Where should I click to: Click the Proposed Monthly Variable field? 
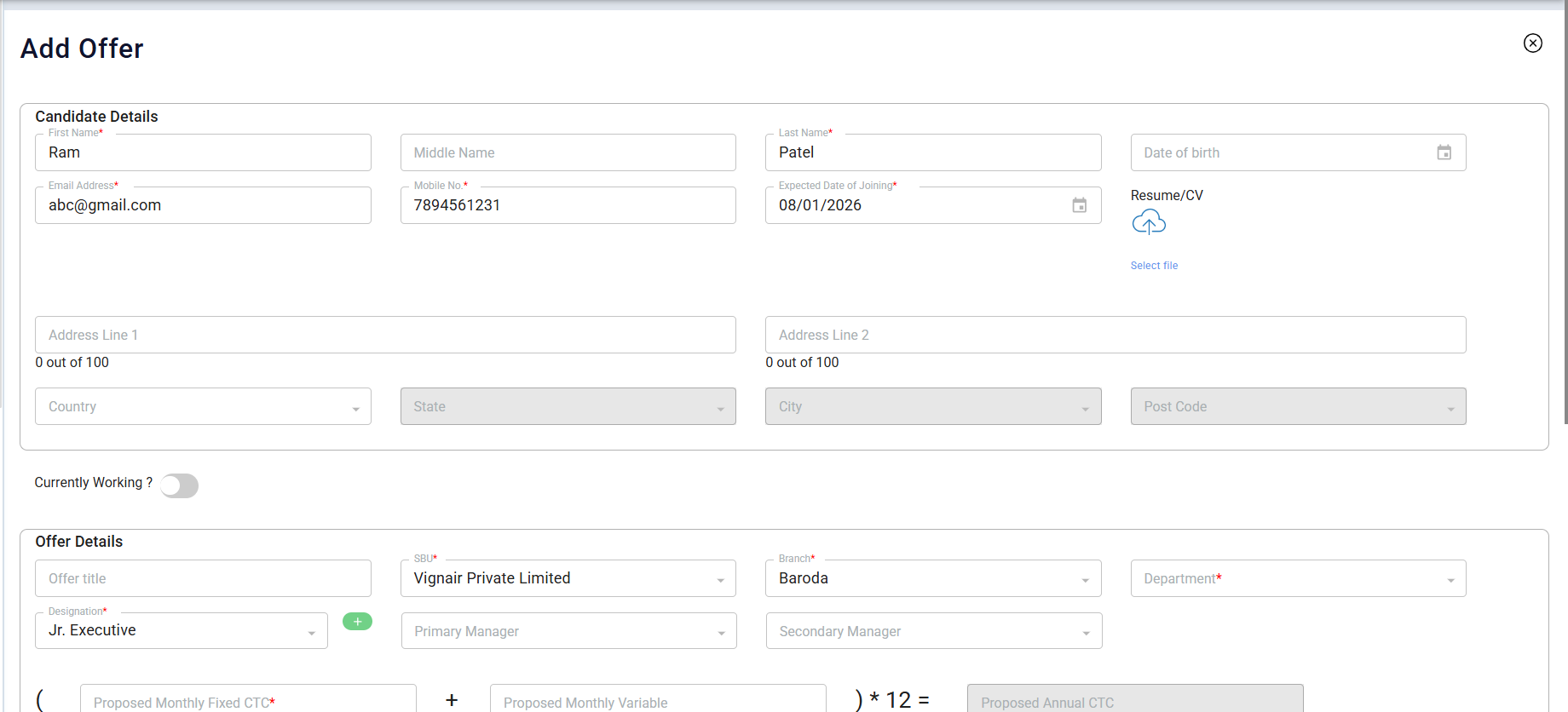(658, 698)
